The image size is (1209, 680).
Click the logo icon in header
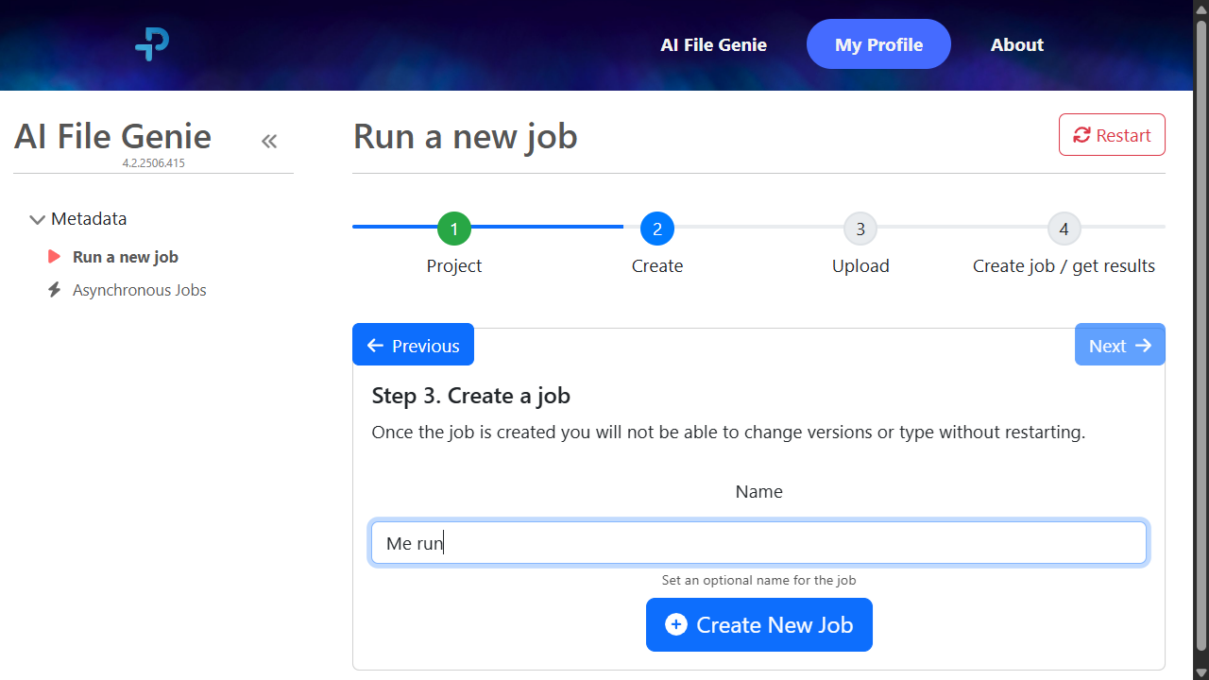coord(152,45)
